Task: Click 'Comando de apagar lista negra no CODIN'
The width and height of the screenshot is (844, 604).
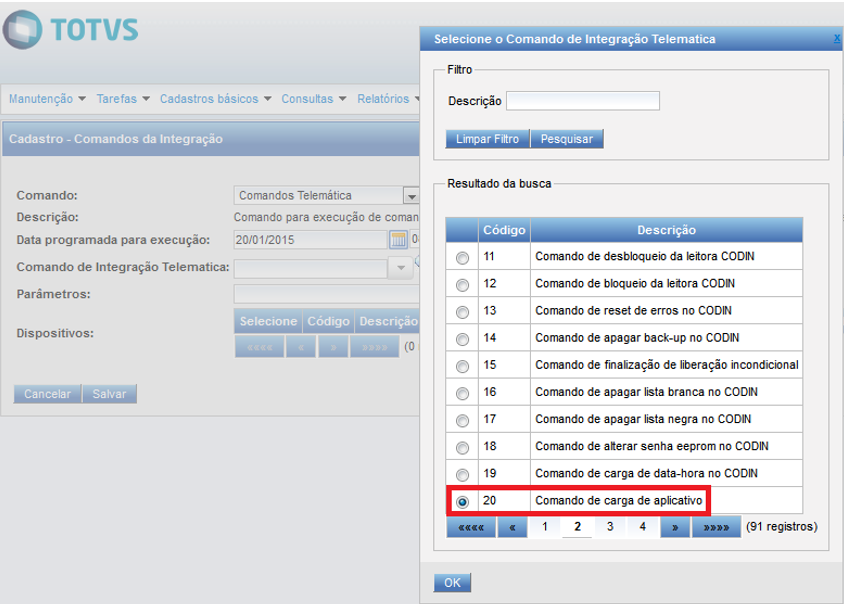Action: (643, 419)
